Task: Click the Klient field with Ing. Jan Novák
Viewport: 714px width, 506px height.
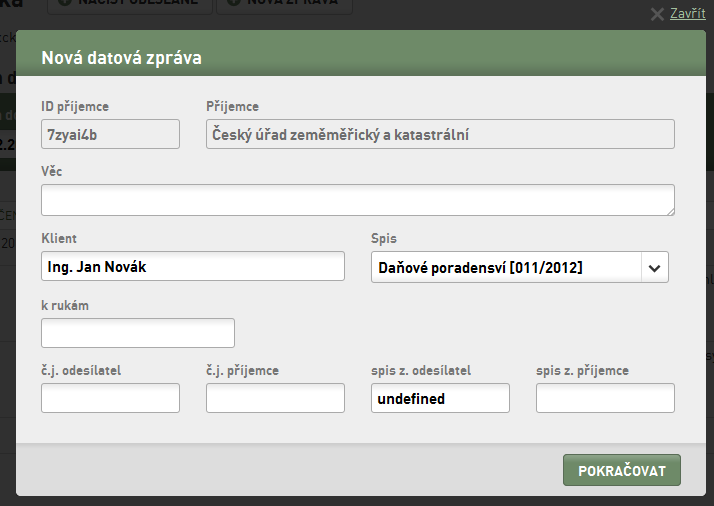Action: click(x=193, y=266)
